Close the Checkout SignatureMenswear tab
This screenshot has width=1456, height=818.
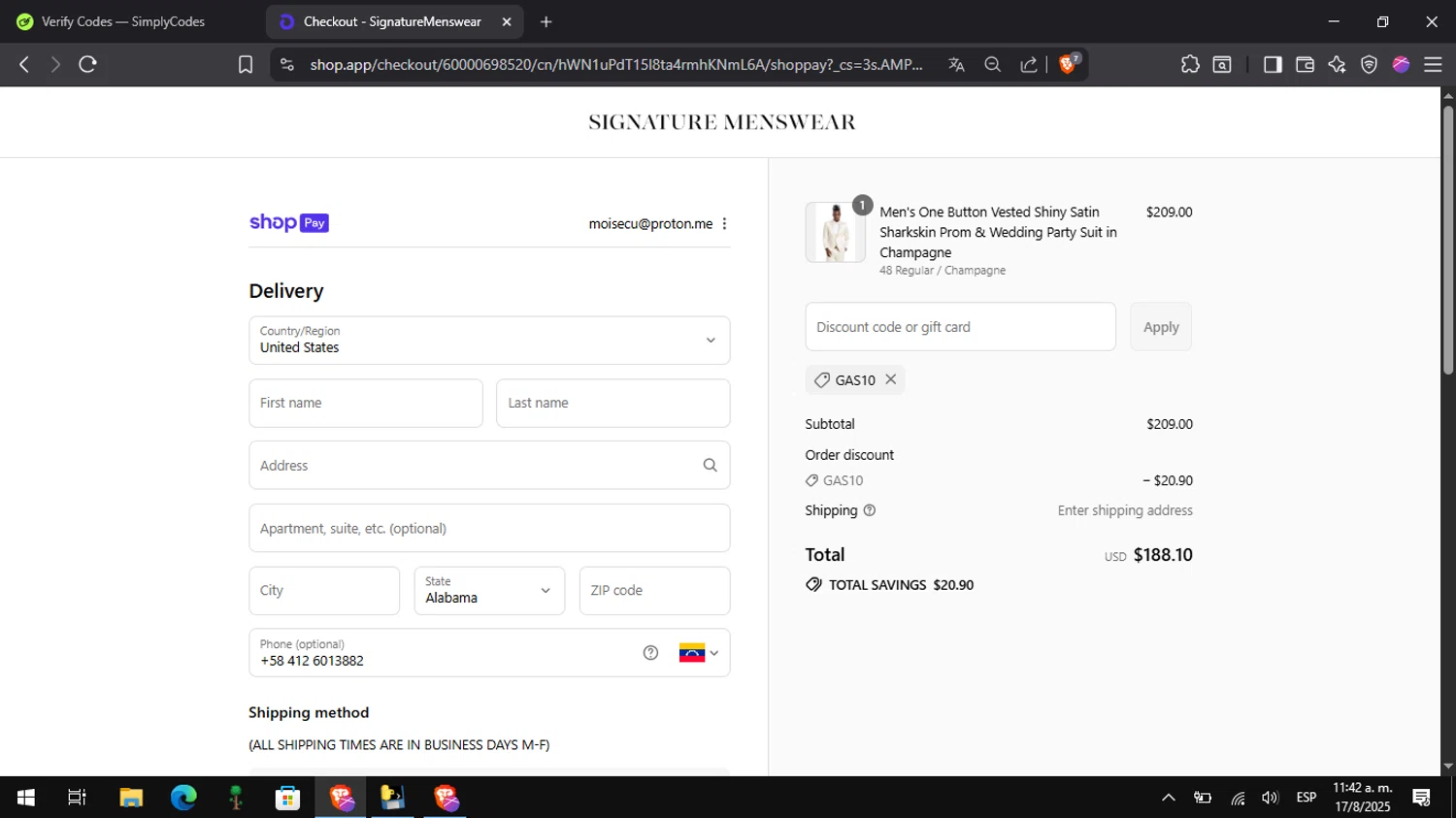coord(507,21)
